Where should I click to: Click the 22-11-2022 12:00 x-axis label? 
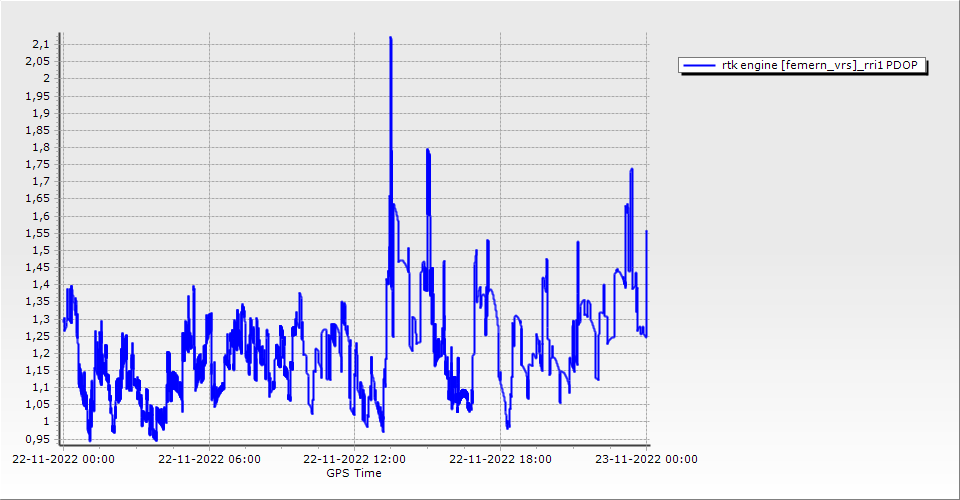[x=355, y=460]
